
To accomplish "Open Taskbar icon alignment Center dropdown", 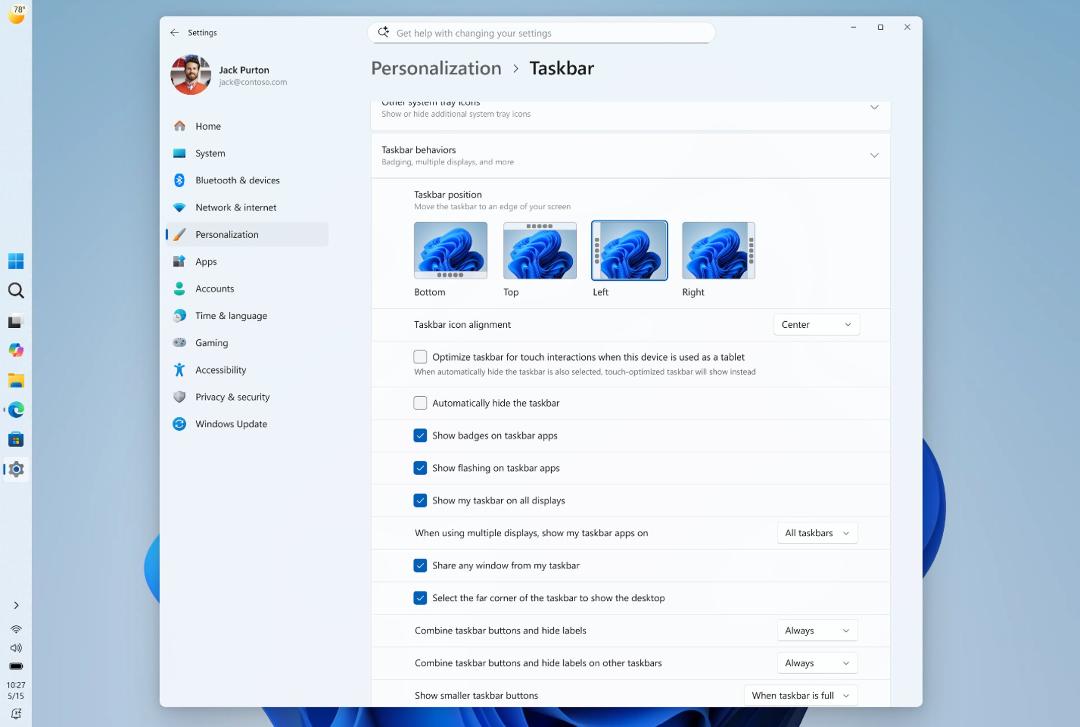I will click(x=816, y=325).
